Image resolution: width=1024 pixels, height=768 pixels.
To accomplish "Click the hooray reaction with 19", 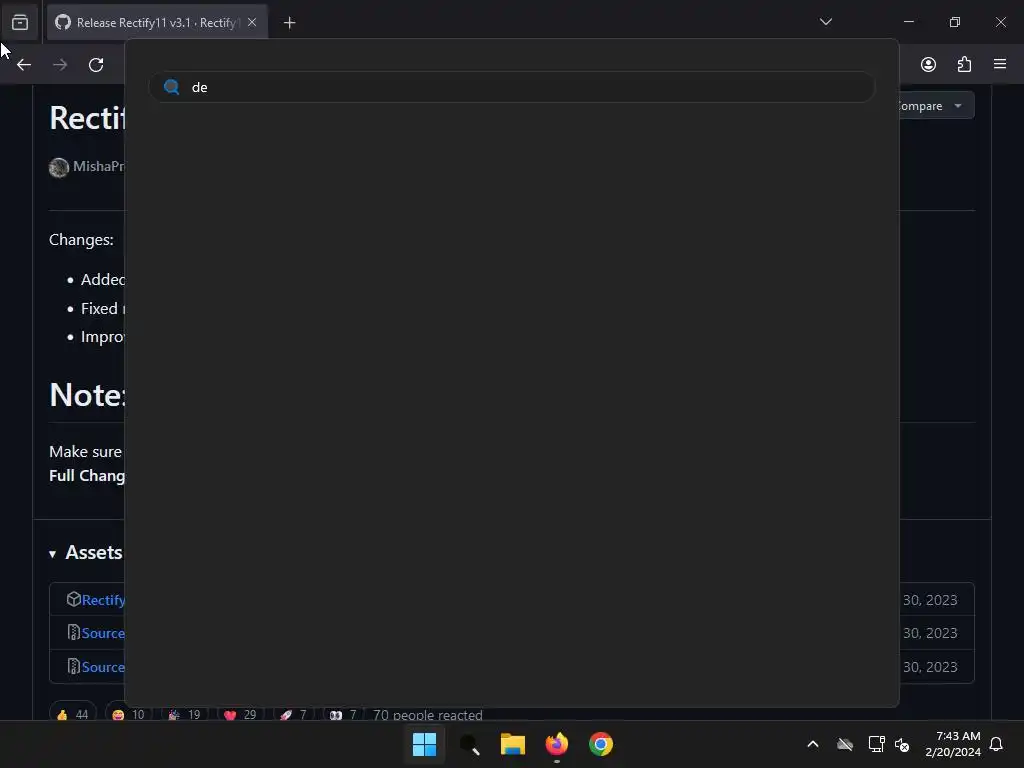I will (x=185, y=714).
